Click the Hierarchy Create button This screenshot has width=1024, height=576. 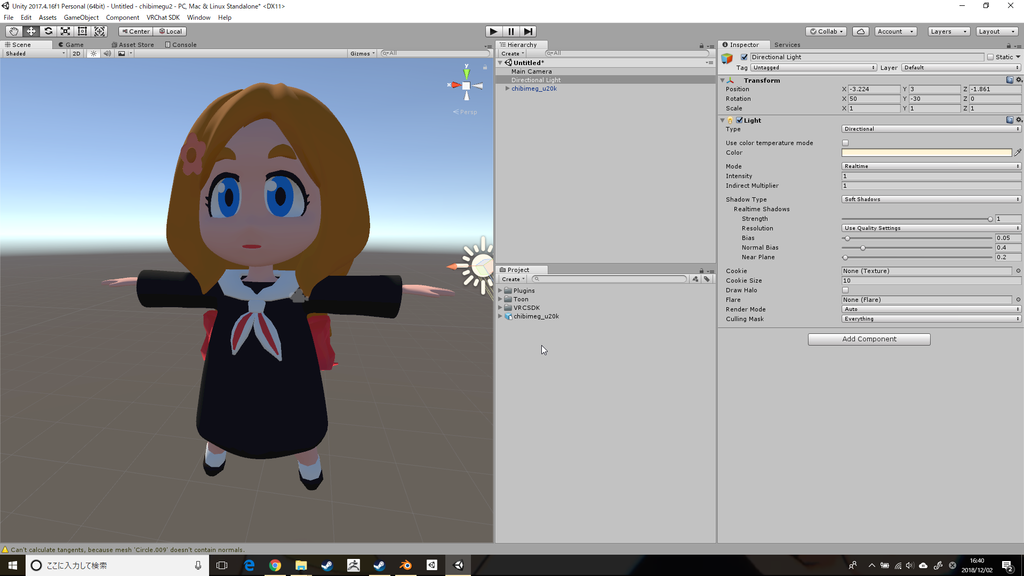pos(513,54)
